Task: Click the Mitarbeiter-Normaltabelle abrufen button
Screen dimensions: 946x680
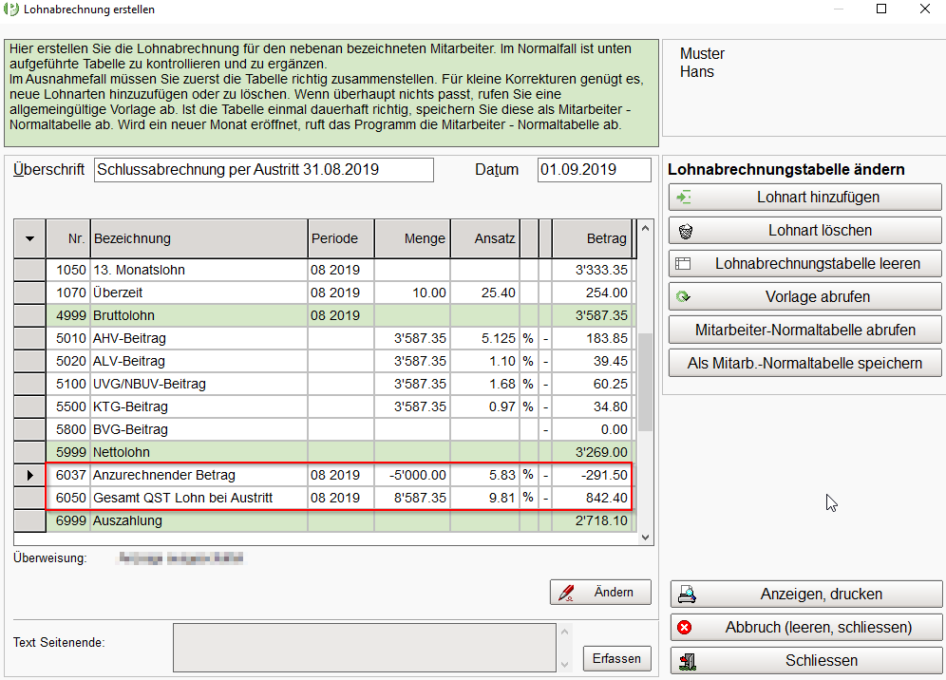Action: 805,330
